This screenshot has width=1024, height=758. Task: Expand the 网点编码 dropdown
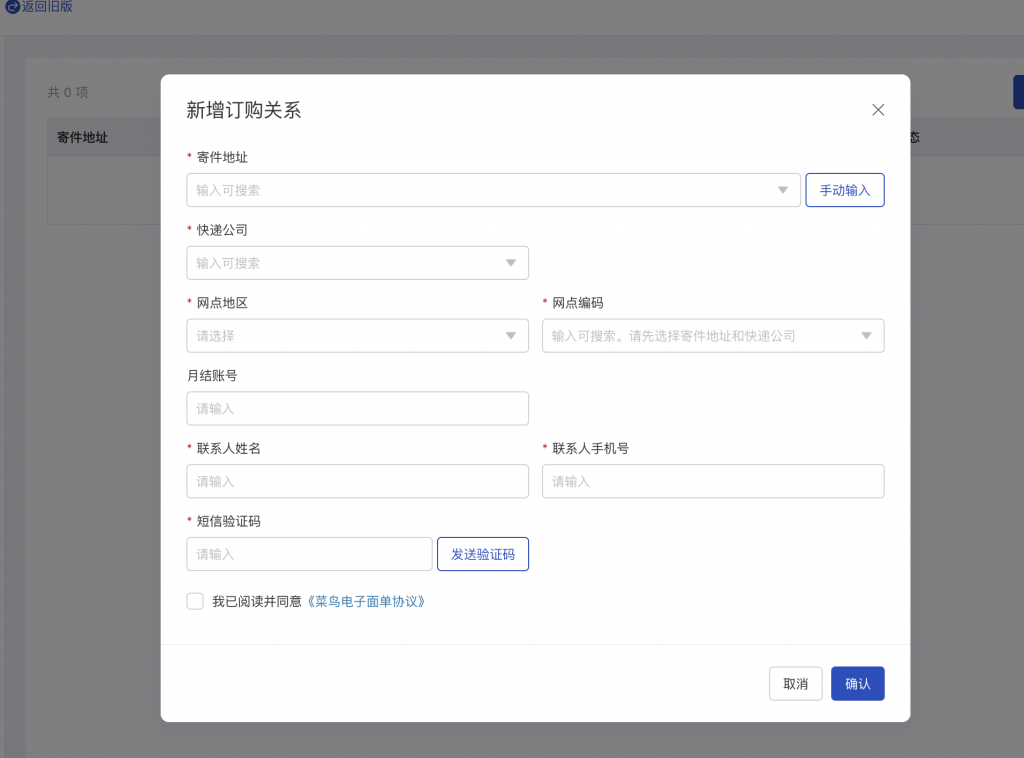click(x=866, y=336)
